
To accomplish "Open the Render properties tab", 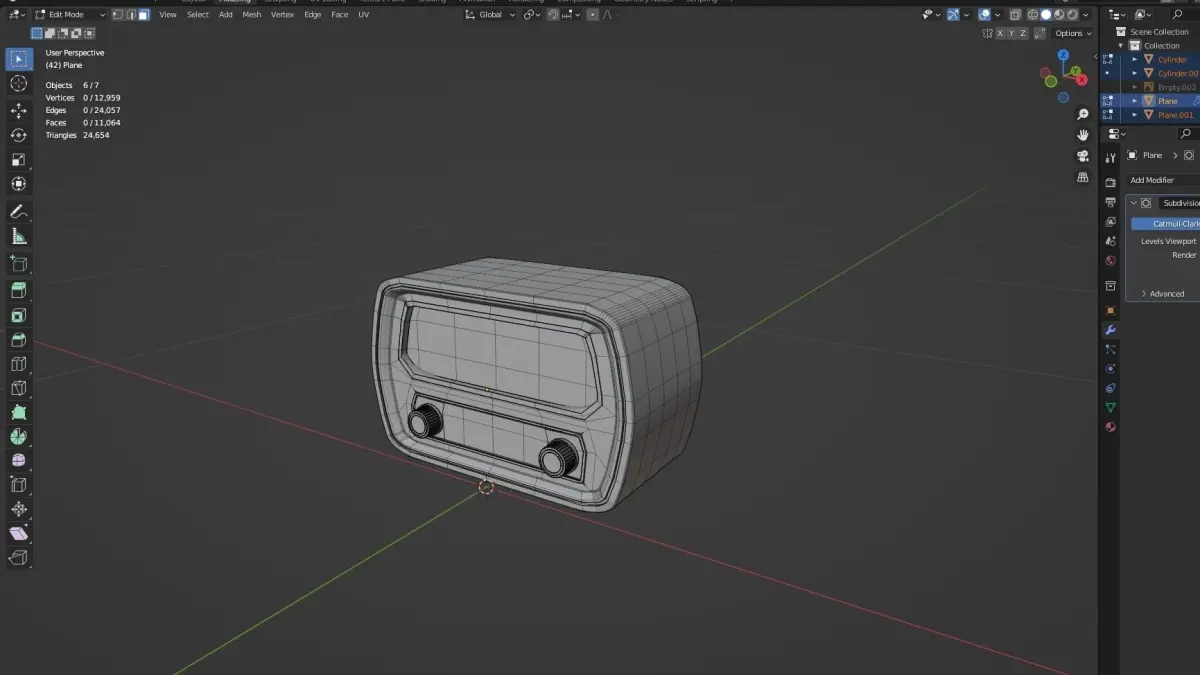I will pyautogui.click(x=1110, y=182).
